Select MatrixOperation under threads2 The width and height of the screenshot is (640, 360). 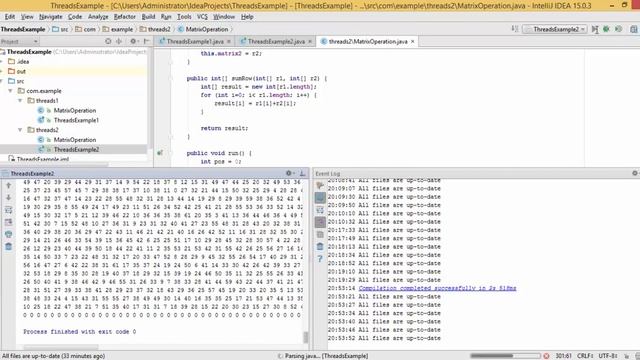75,140
